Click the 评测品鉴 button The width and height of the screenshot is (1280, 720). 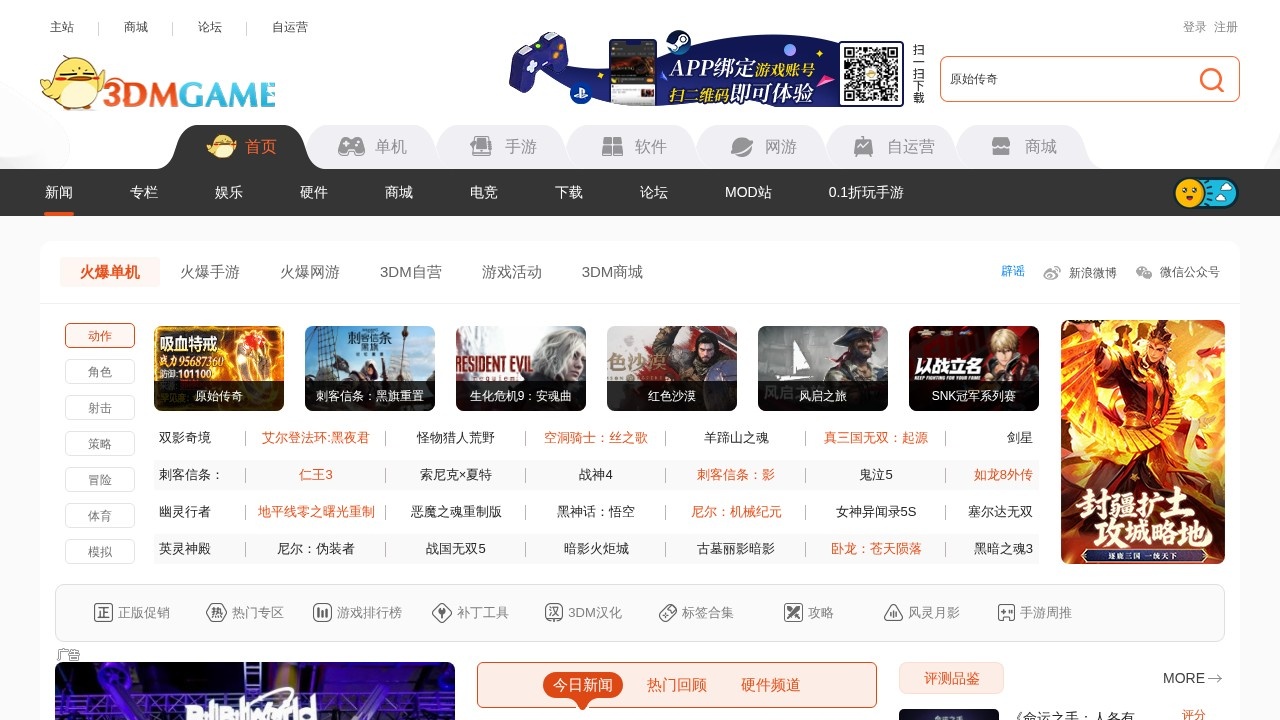(951, 678)
